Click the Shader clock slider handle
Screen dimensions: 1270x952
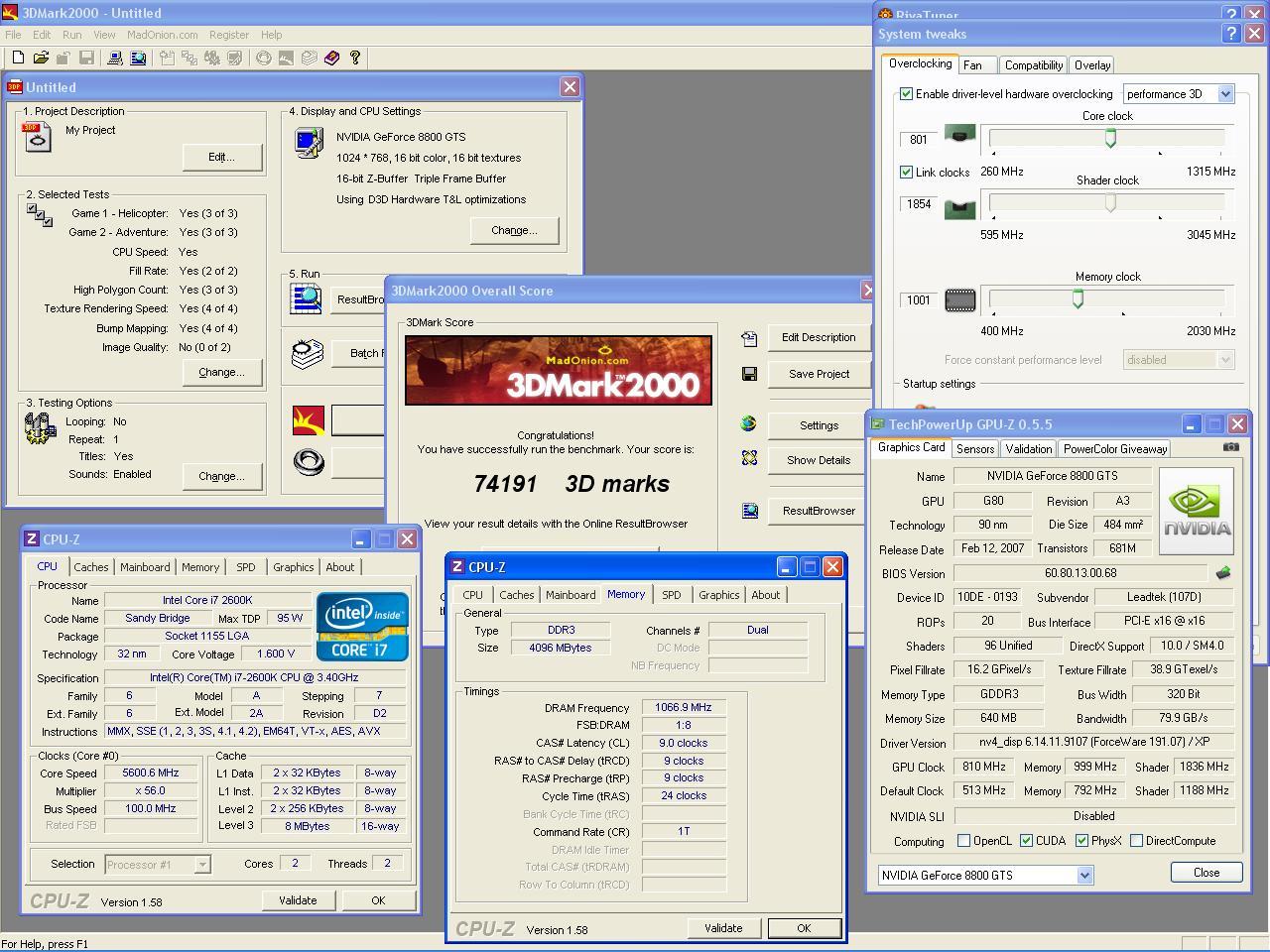pyautogui.click(x=1110, y=203)
